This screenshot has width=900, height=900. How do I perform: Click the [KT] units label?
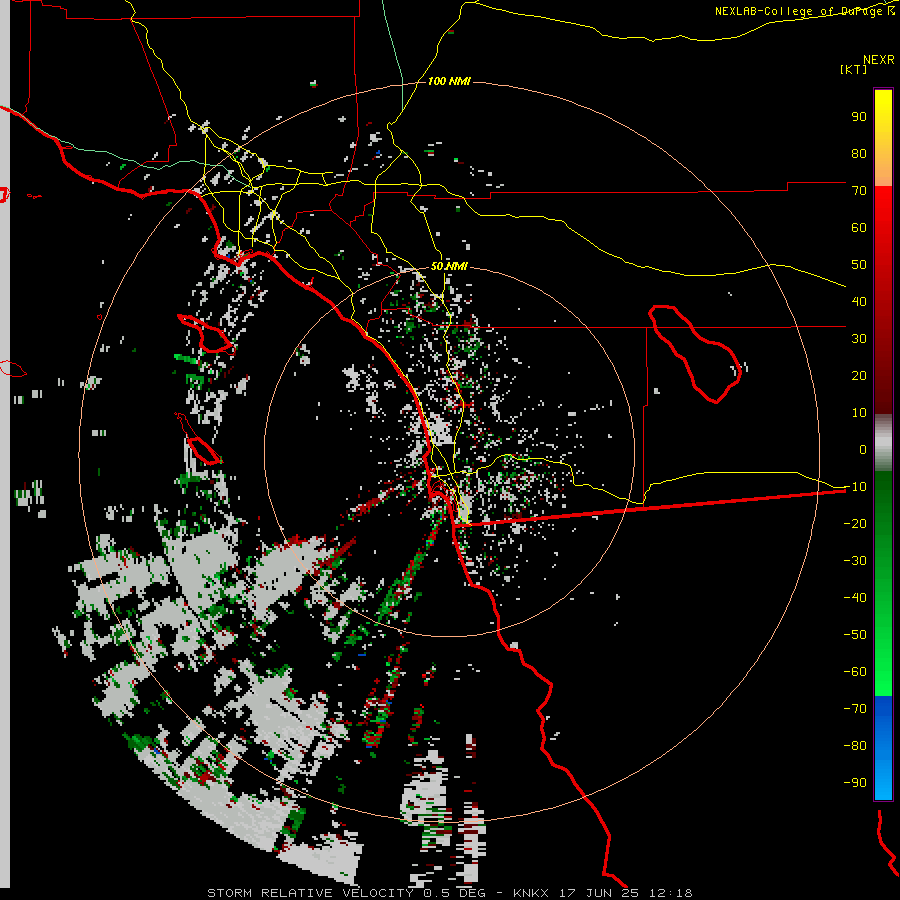click(854, 69)
